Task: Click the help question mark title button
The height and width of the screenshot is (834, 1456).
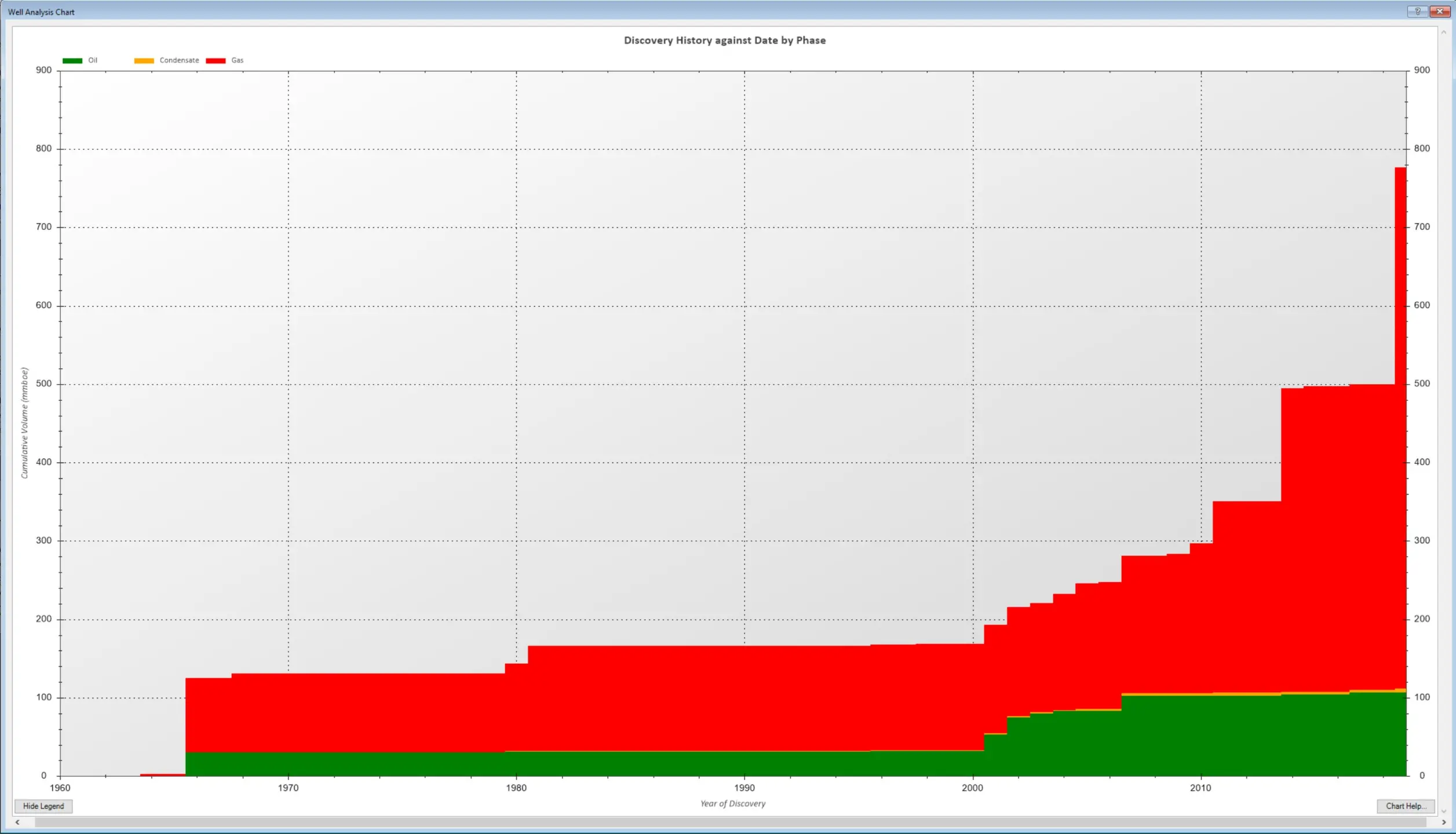Action: (1417, 12)
